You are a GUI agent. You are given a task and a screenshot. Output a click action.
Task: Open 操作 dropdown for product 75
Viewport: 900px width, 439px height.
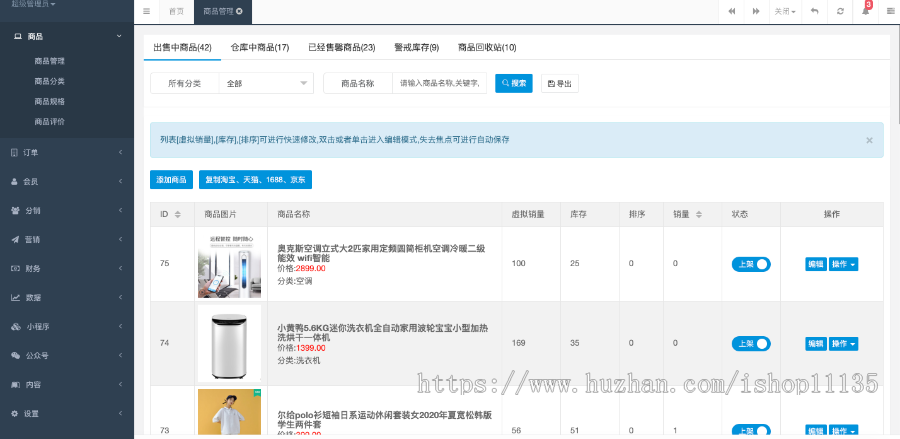tap(844, 264)
